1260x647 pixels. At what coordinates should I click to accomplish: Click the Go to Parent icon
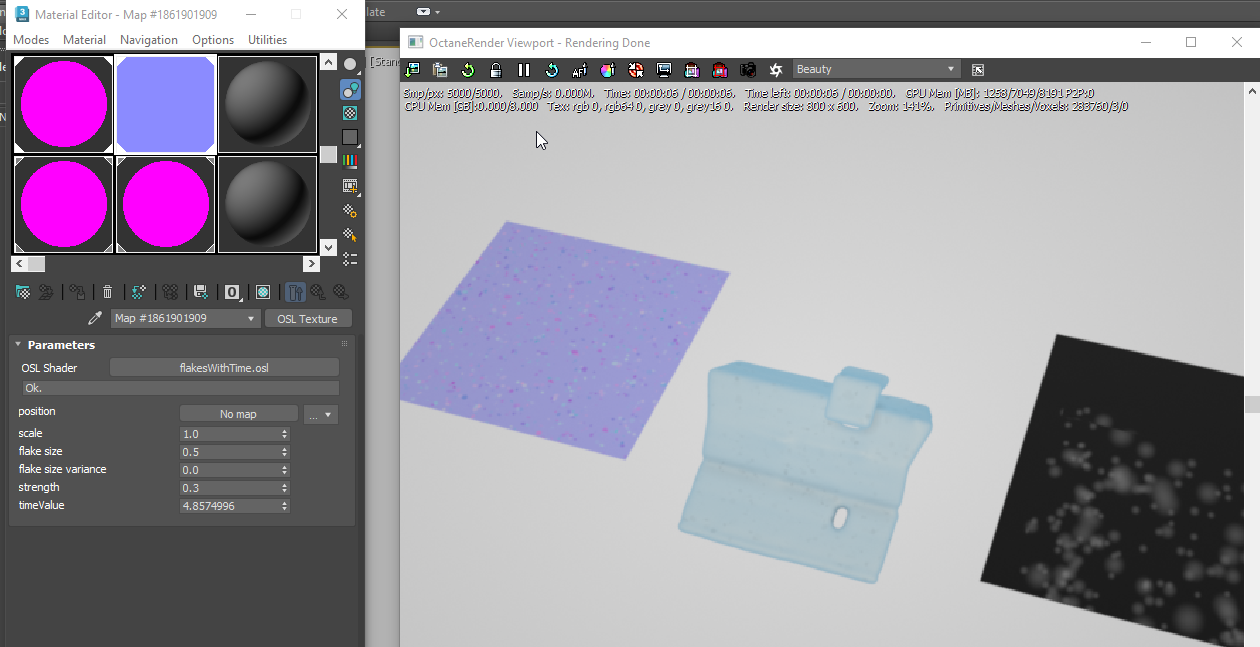click(x=318, y=292)
